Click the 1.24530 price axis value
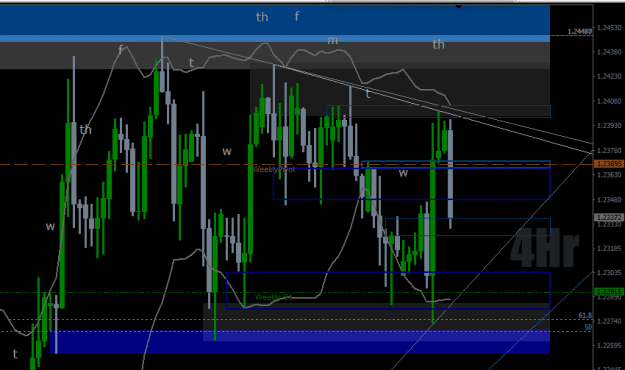This screenshot has height=370, width=625. coord(609,28)
